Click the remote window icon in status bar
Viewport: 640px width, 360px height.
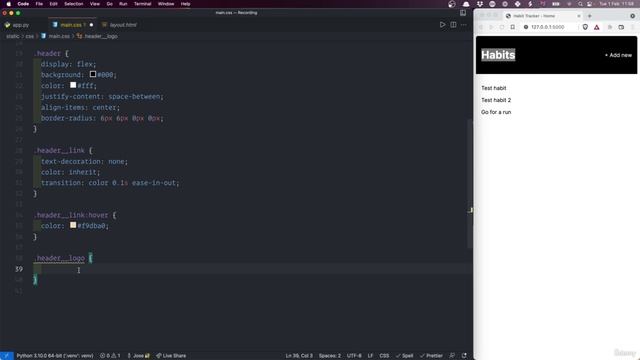point(7,356)
